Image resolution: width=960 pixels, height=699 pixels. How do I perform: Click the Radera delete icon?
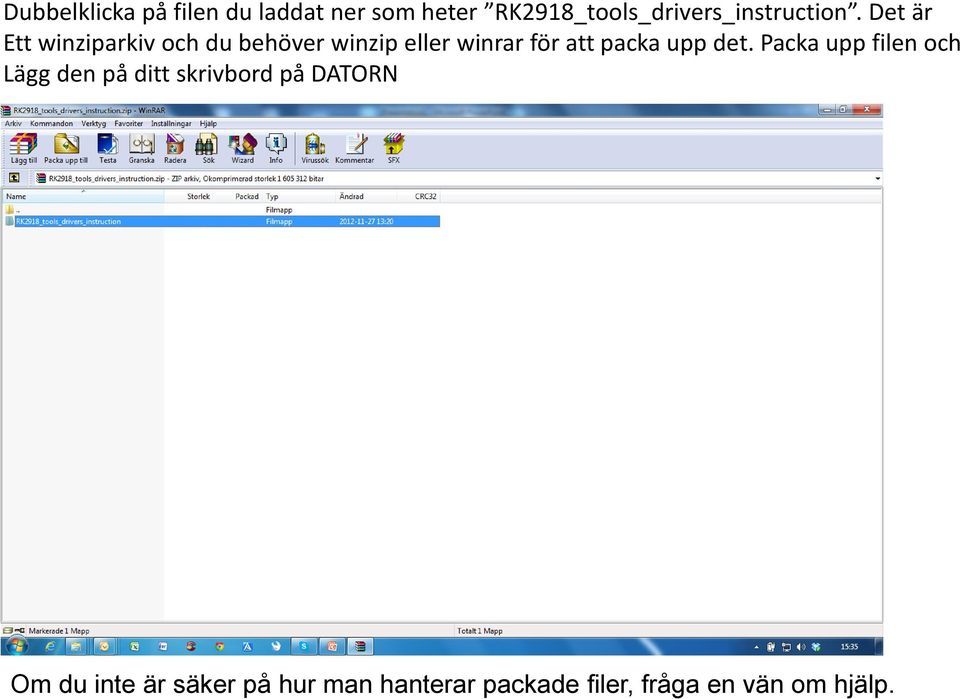click(x=175, y=149)
